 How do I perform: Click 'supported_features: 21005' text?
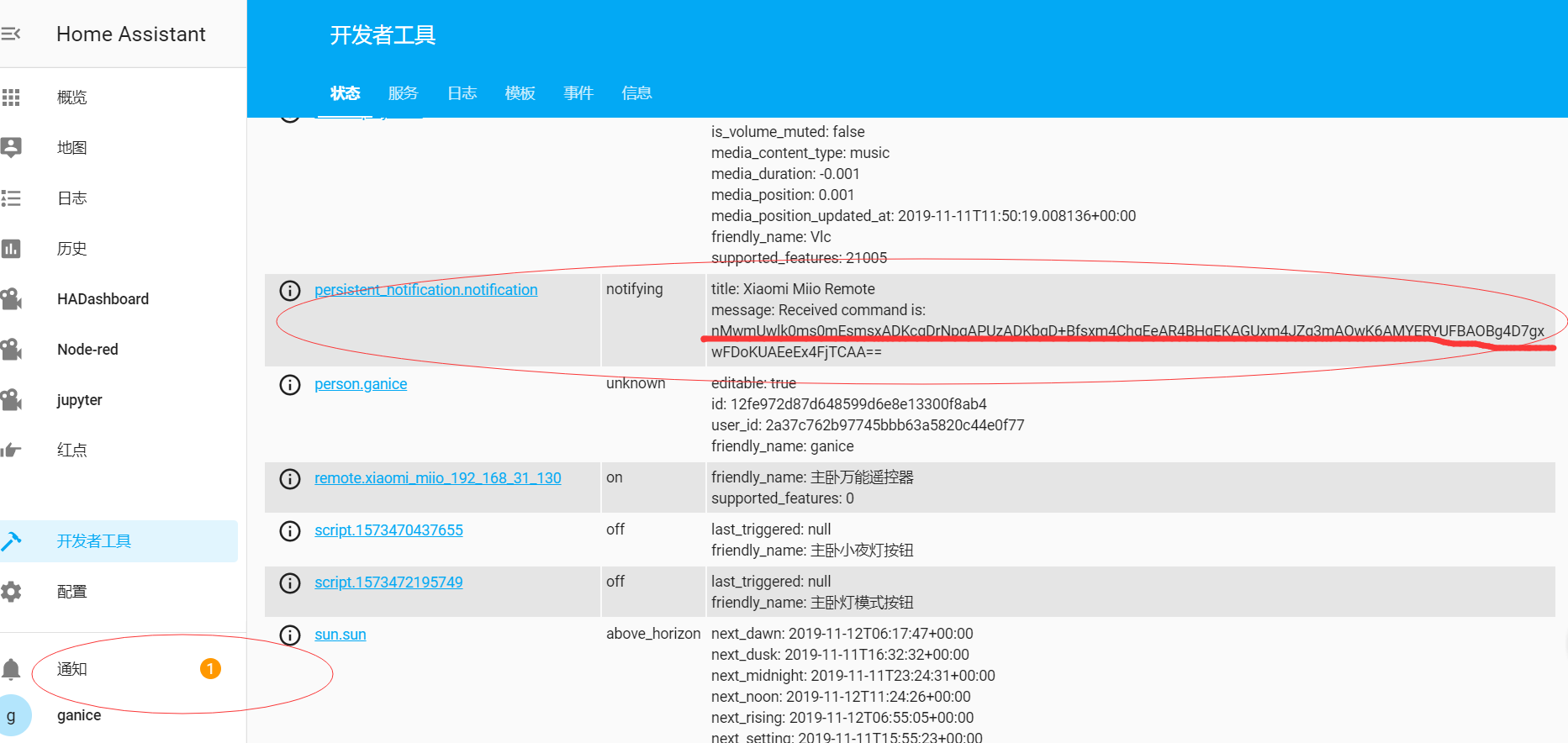[x=799, y=258]
